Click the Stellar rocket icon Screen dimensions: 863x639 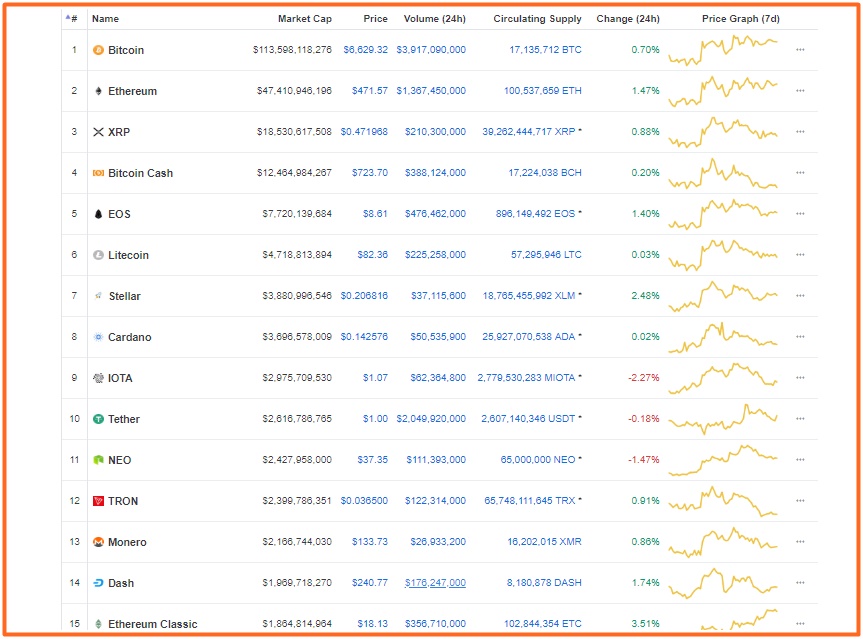coord(98,296)
